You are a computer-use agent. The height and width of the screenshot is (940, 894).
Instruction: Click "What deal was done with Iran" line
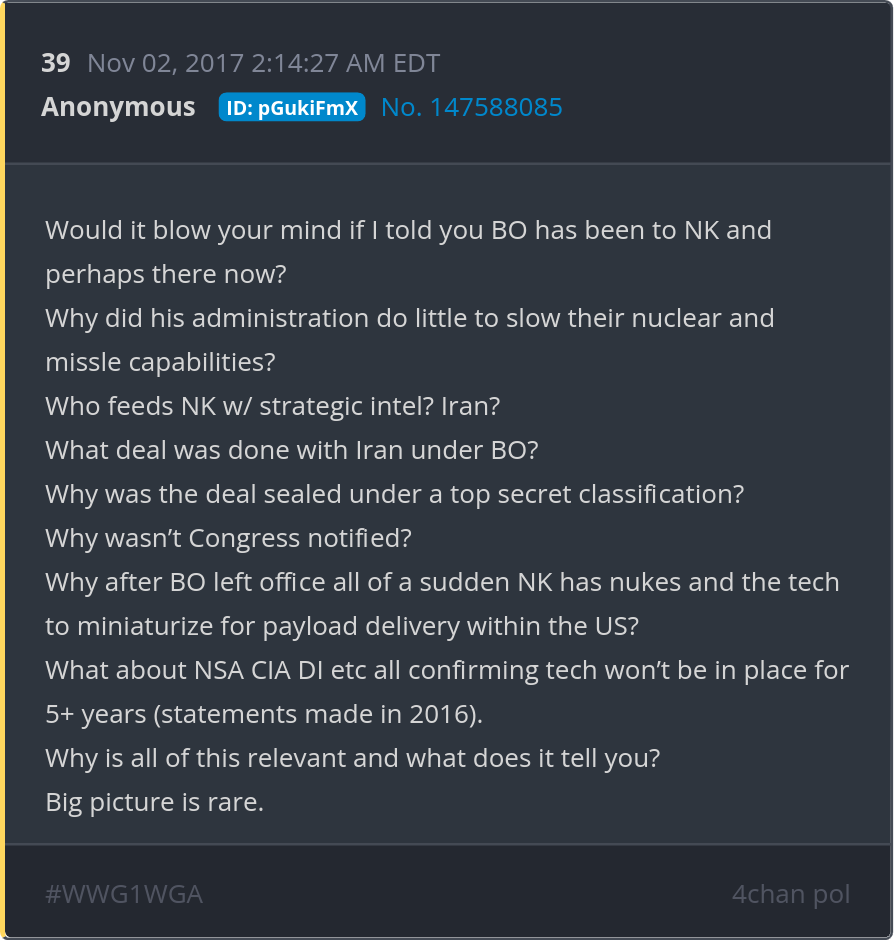pos(292,450)
